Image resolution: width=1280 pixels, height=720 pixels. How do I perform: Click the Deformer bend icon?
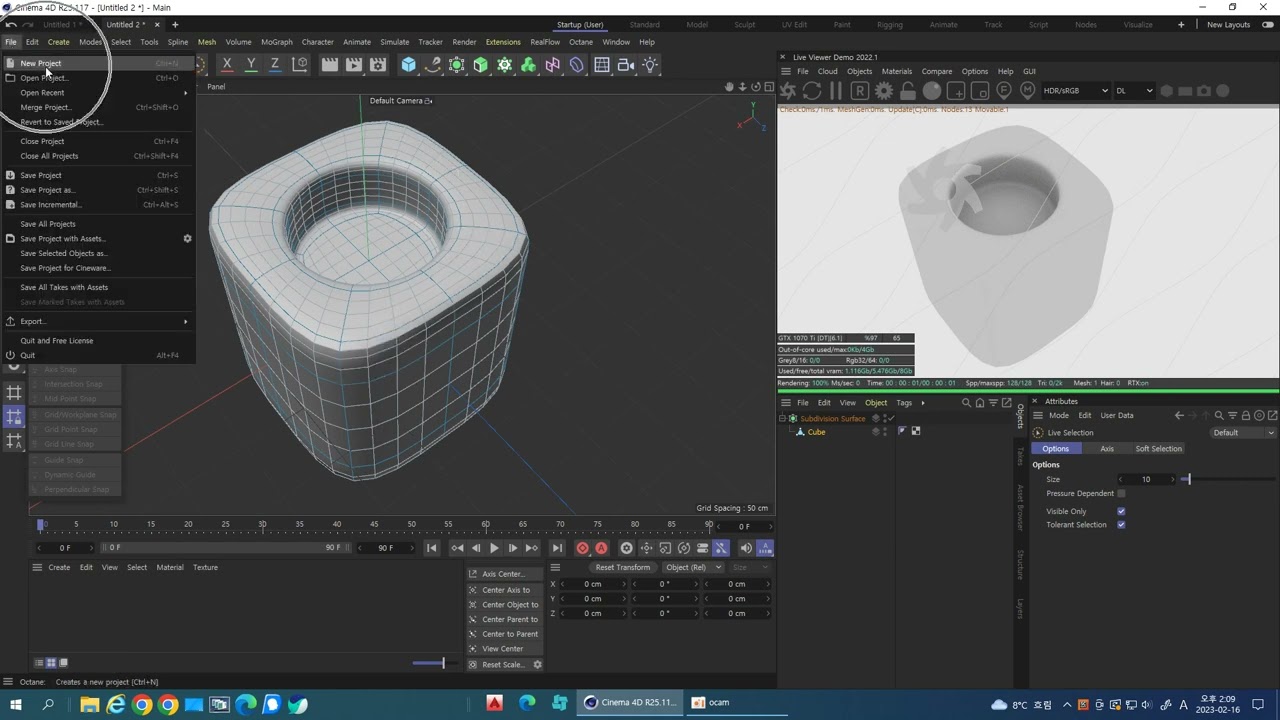[x=577, y=65]
